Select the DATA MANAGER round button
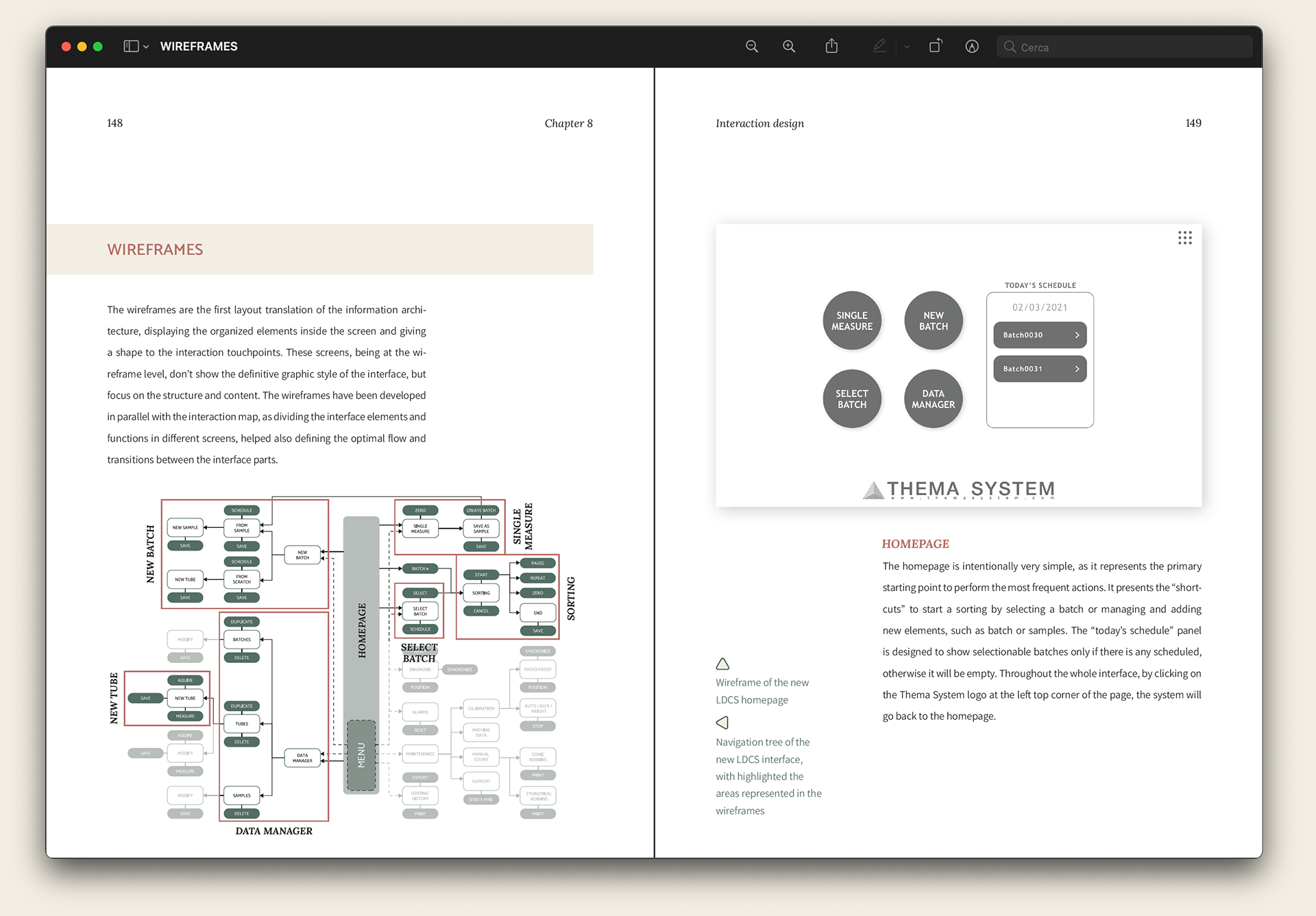The image size is (1316, 916). pos(934,399)
